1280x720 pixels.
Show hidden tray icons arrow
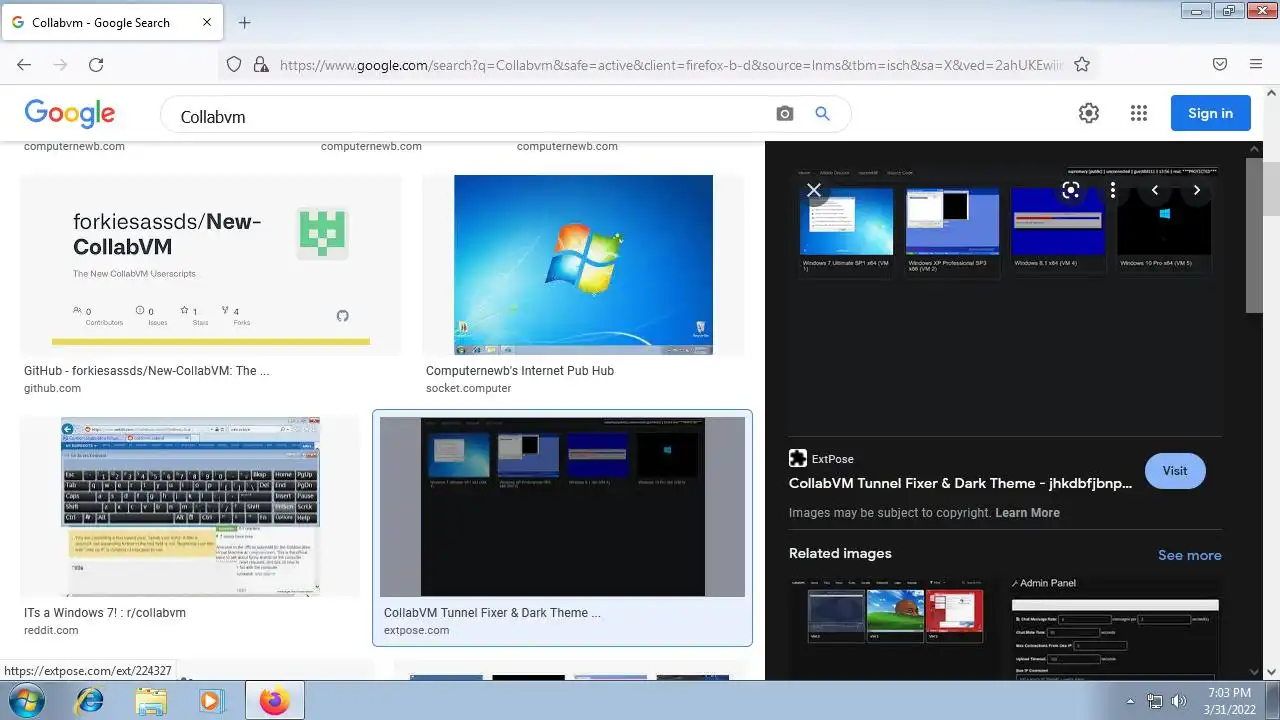tap(1131, 701)
